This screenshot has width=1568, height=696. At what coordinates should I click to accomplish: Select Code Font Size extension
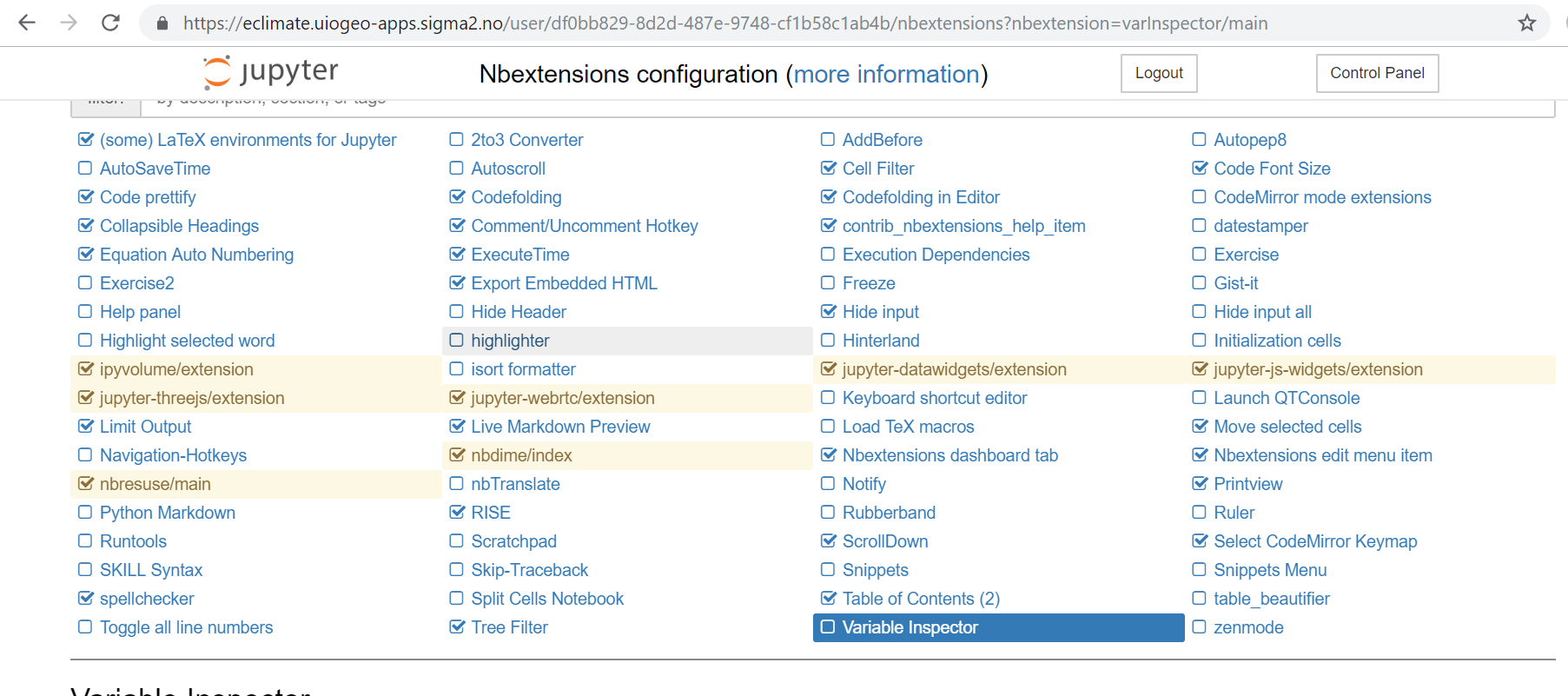coord(1272,169)
